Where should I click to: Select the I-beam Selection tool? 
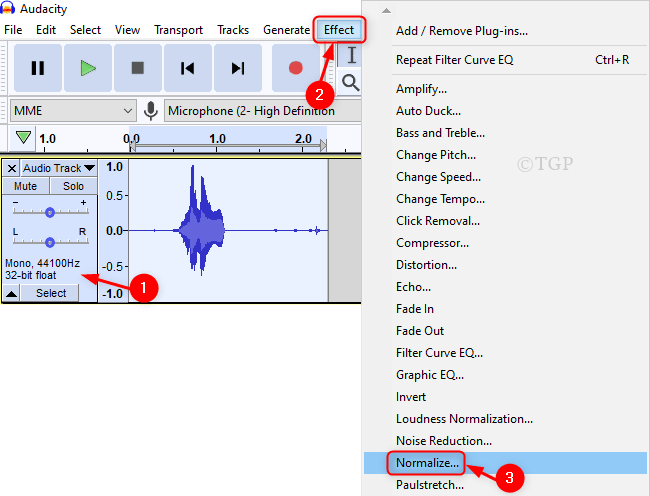(351, 55)
